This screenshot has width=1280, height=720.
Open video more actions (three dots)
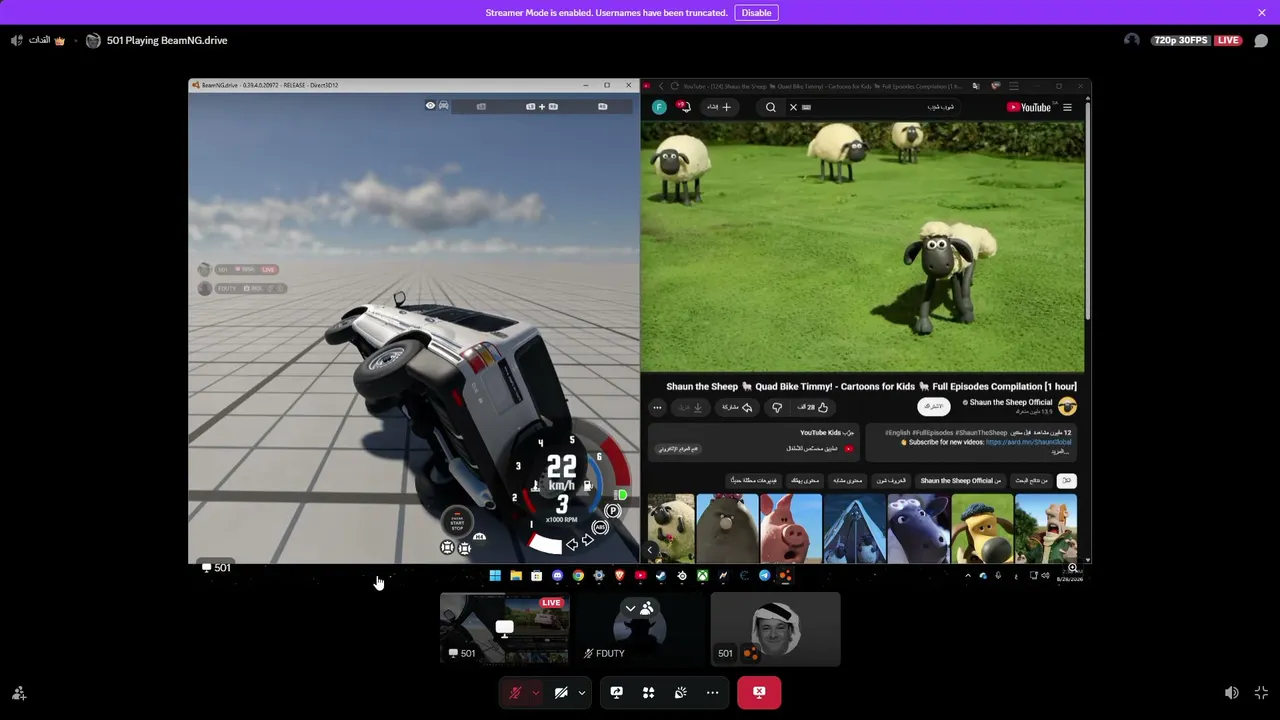pos(657,407)
